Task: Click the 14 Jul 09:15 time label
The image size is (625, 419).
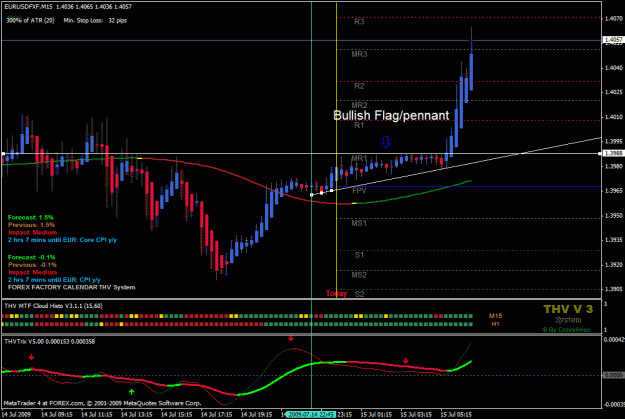Action: pyautogui.click(x=57, y=415)
